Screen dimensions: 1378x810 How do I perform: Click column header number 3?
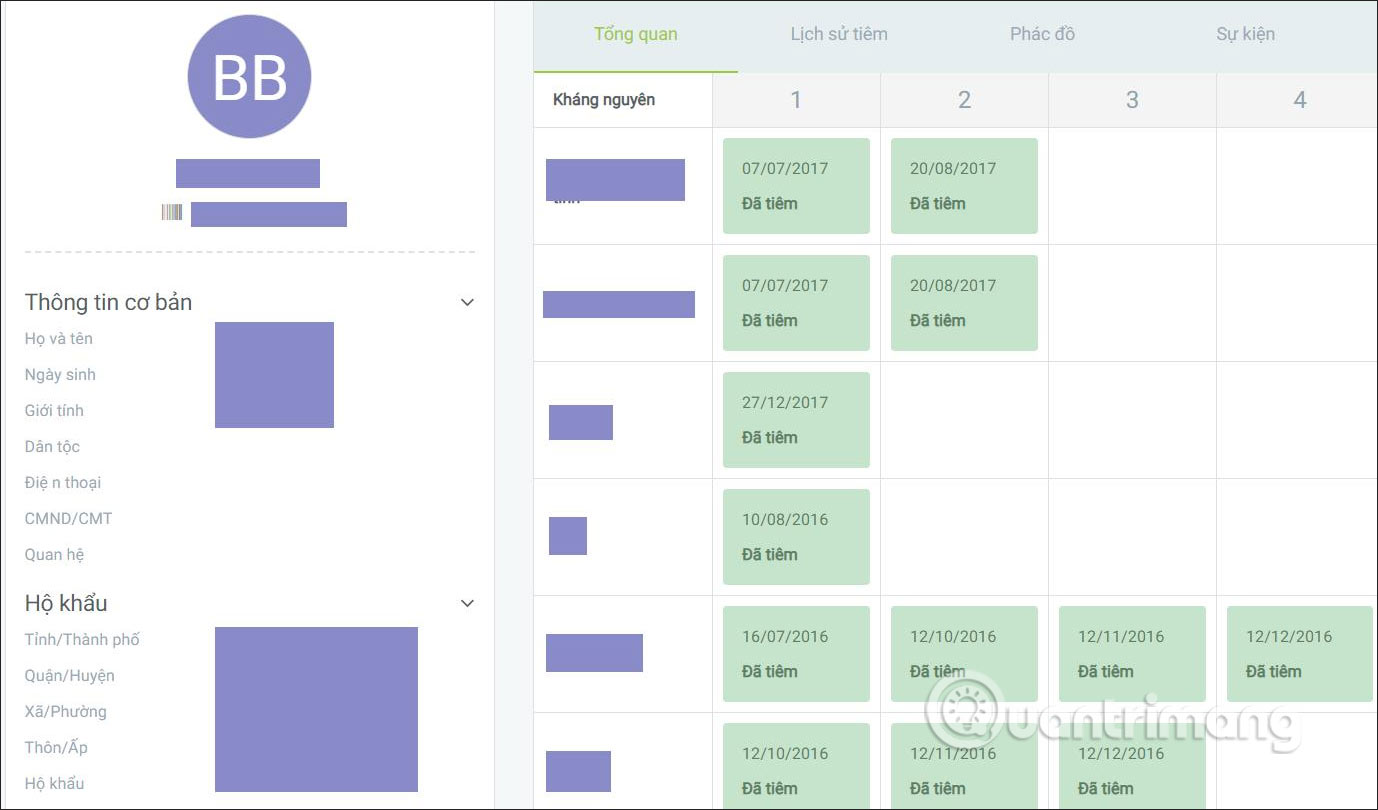[x=1132, y=100]
